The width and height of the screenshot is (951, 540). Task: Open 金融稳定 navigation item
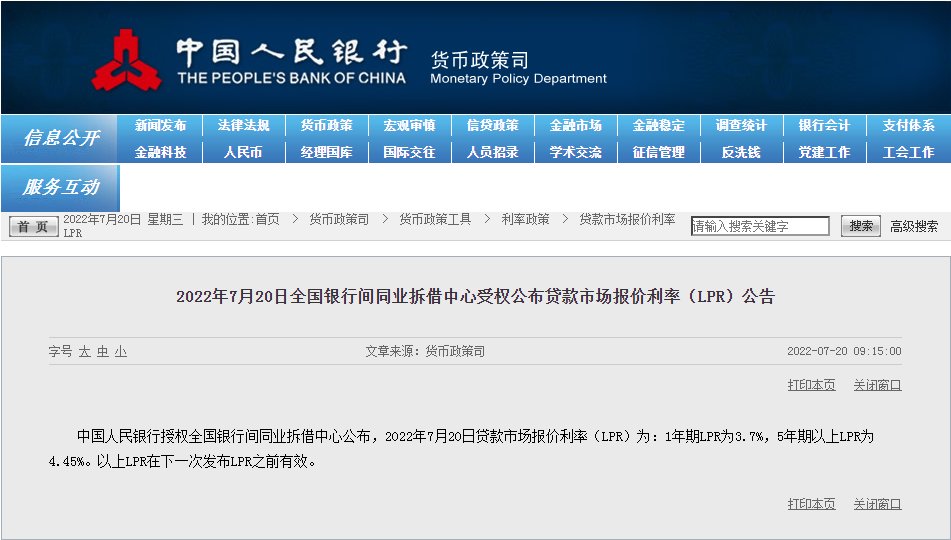659,126
